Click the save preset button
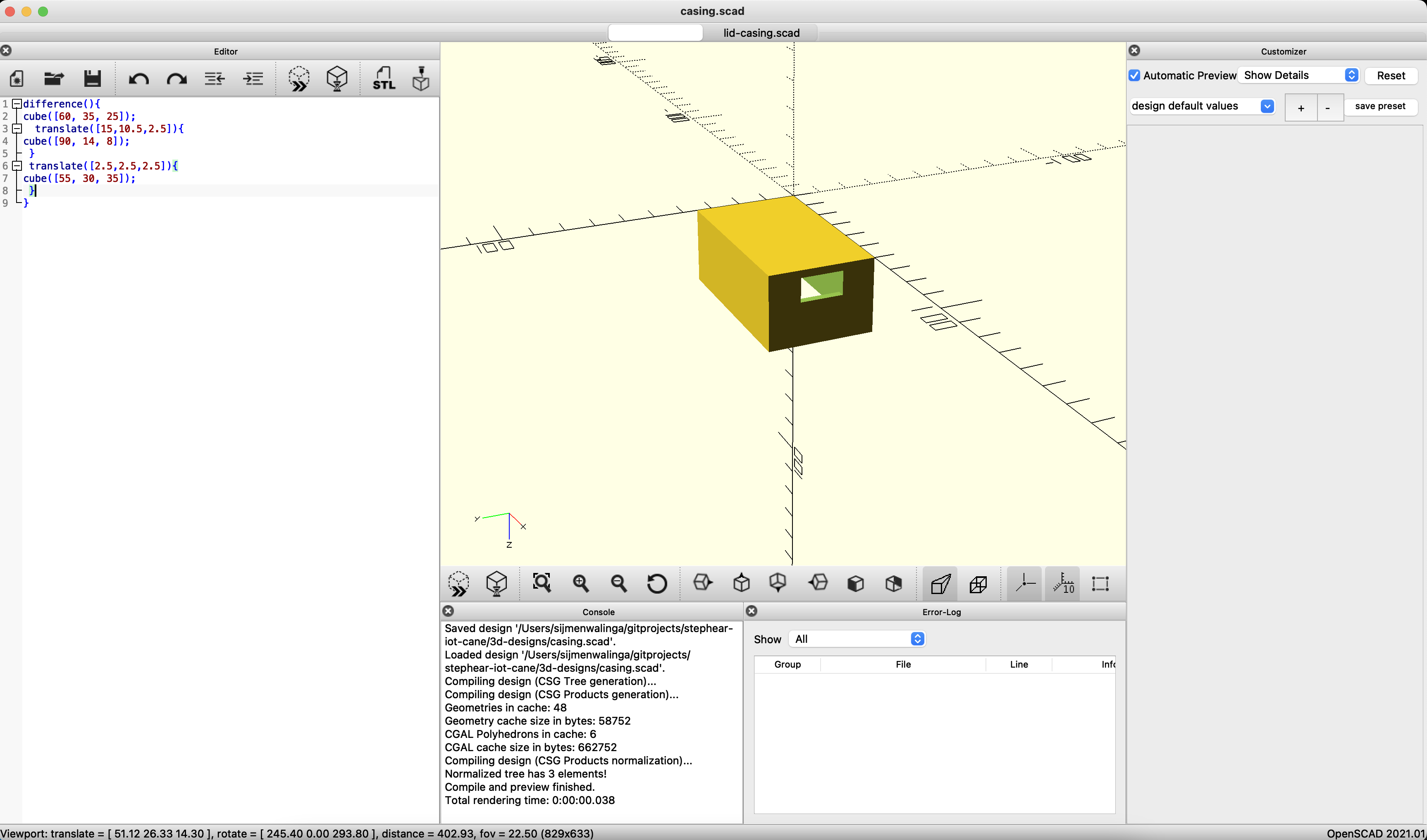Image resolution: width=1427 pixels, height=840 pixels. point(1380,106)
